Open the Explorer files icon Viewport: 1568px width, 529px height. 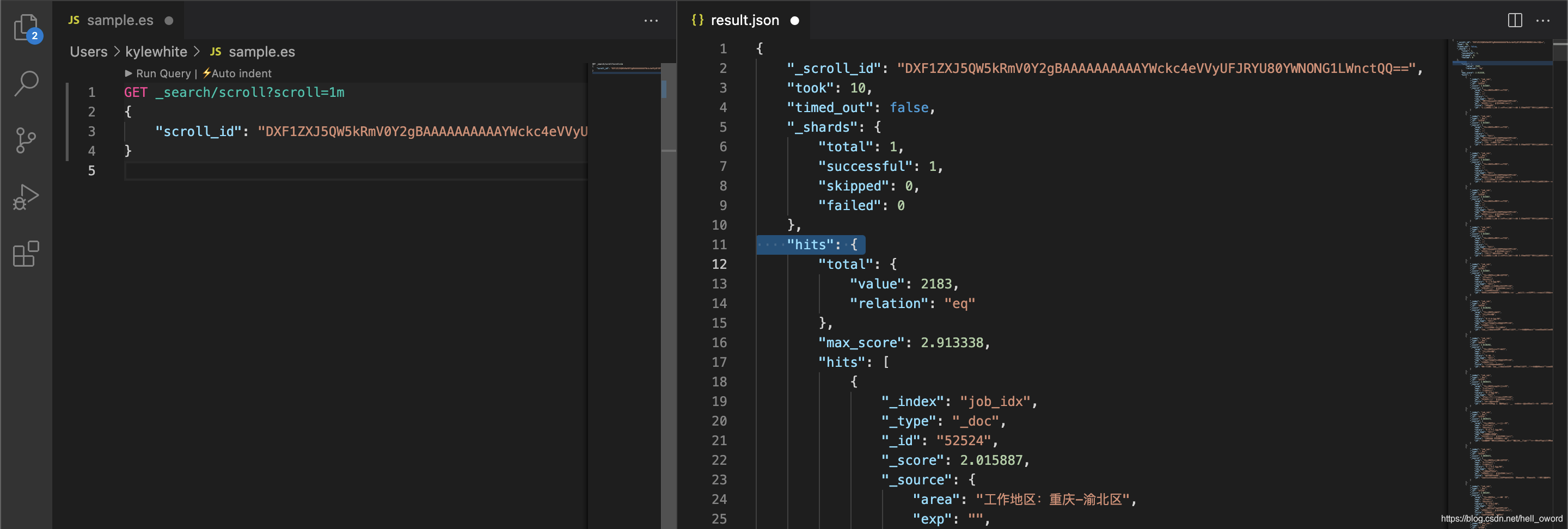(x=26, y=27)
